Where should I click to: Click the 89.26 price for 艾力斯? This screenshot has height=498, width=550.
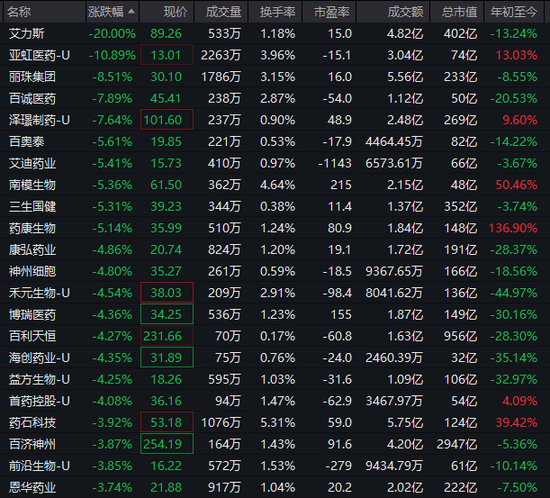(x=166, y=34)
